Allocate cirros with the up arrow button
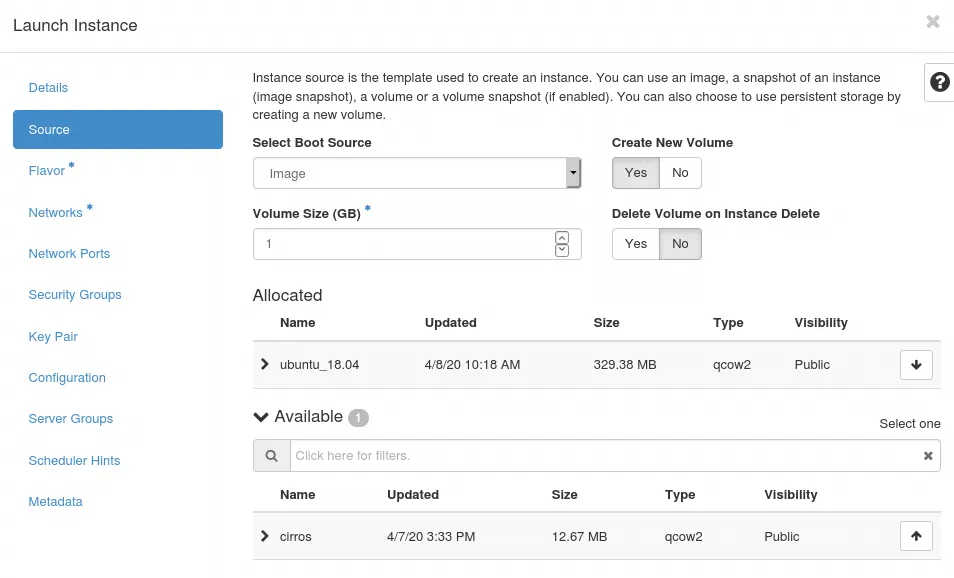 coord(916,536)
